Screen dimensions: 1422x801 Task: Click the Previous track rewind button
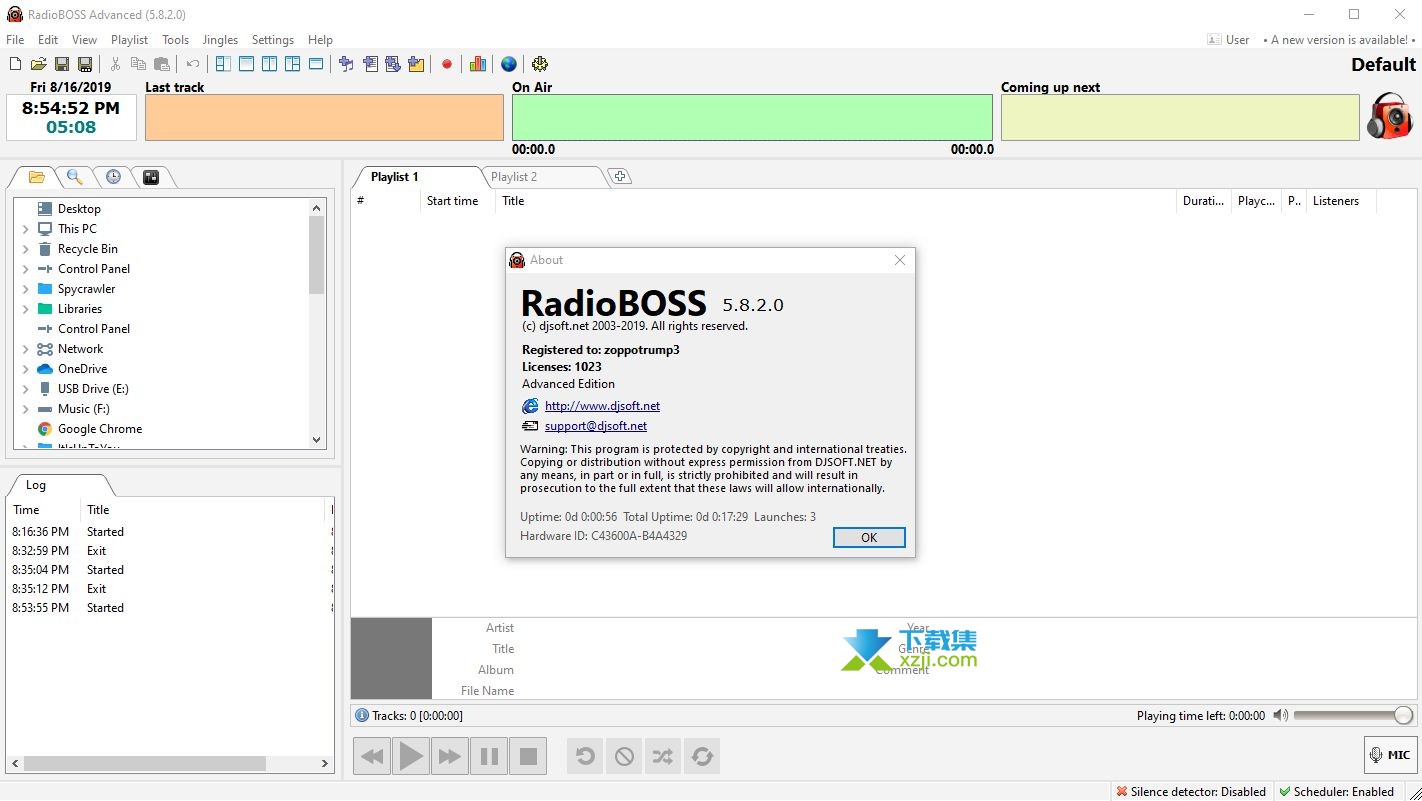pos(372,756)
